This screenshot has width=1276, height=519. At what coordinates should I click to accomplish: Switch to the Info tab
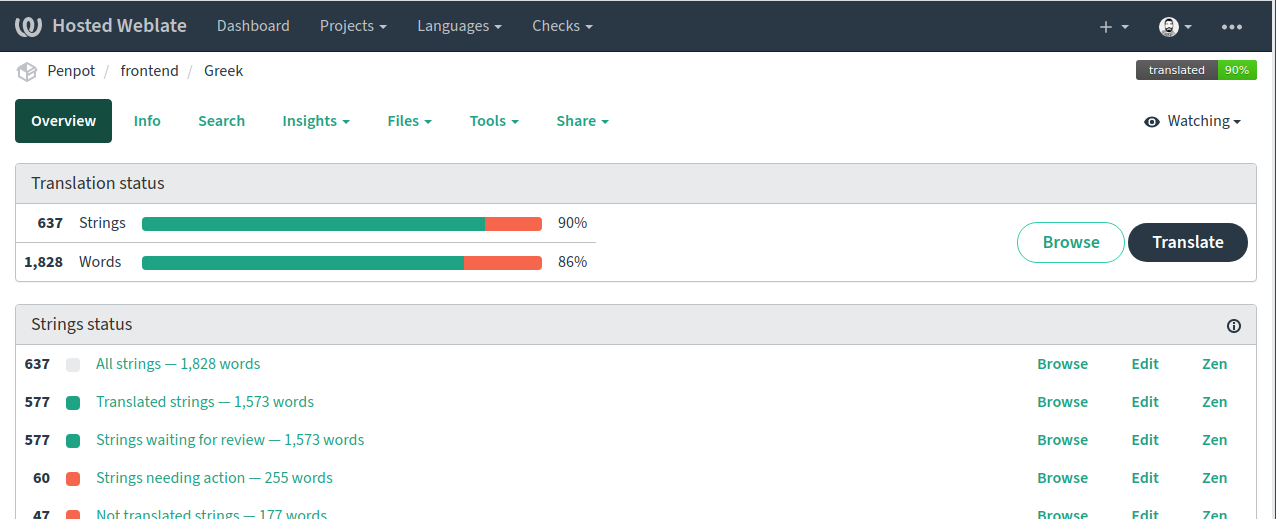[147, 121]
